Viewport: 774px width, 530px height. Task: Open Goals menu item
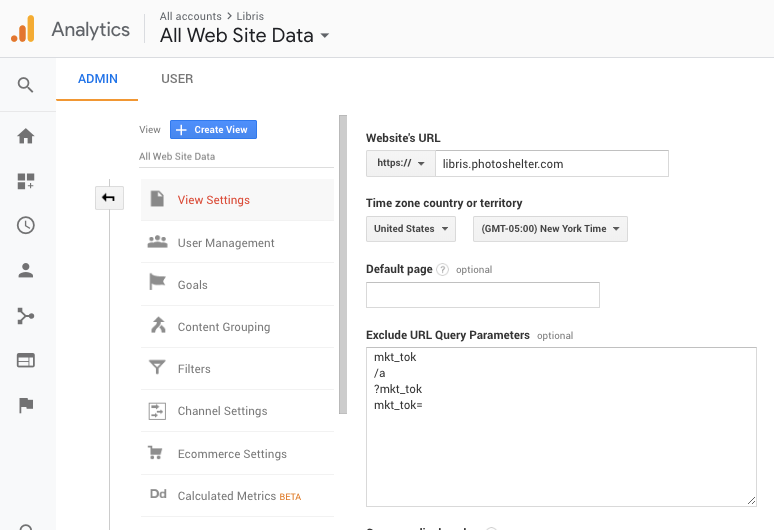(237, 285)
